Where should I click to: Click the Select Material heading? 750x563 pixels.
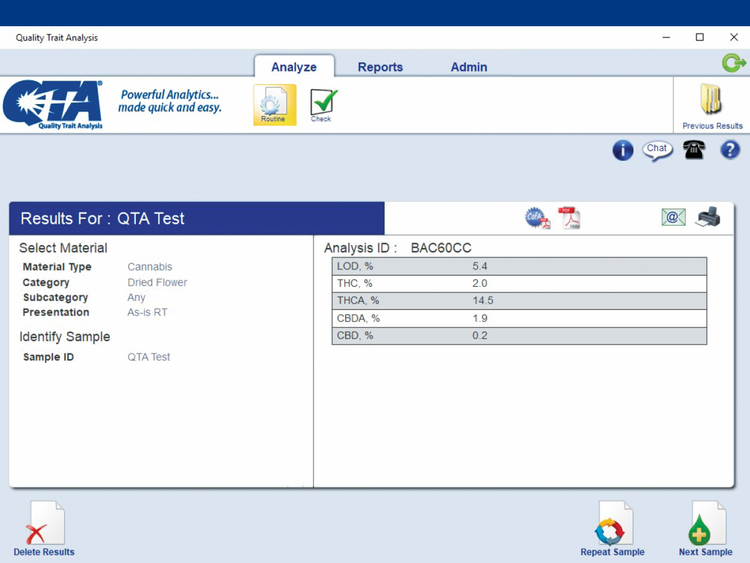tap(63, 248)
